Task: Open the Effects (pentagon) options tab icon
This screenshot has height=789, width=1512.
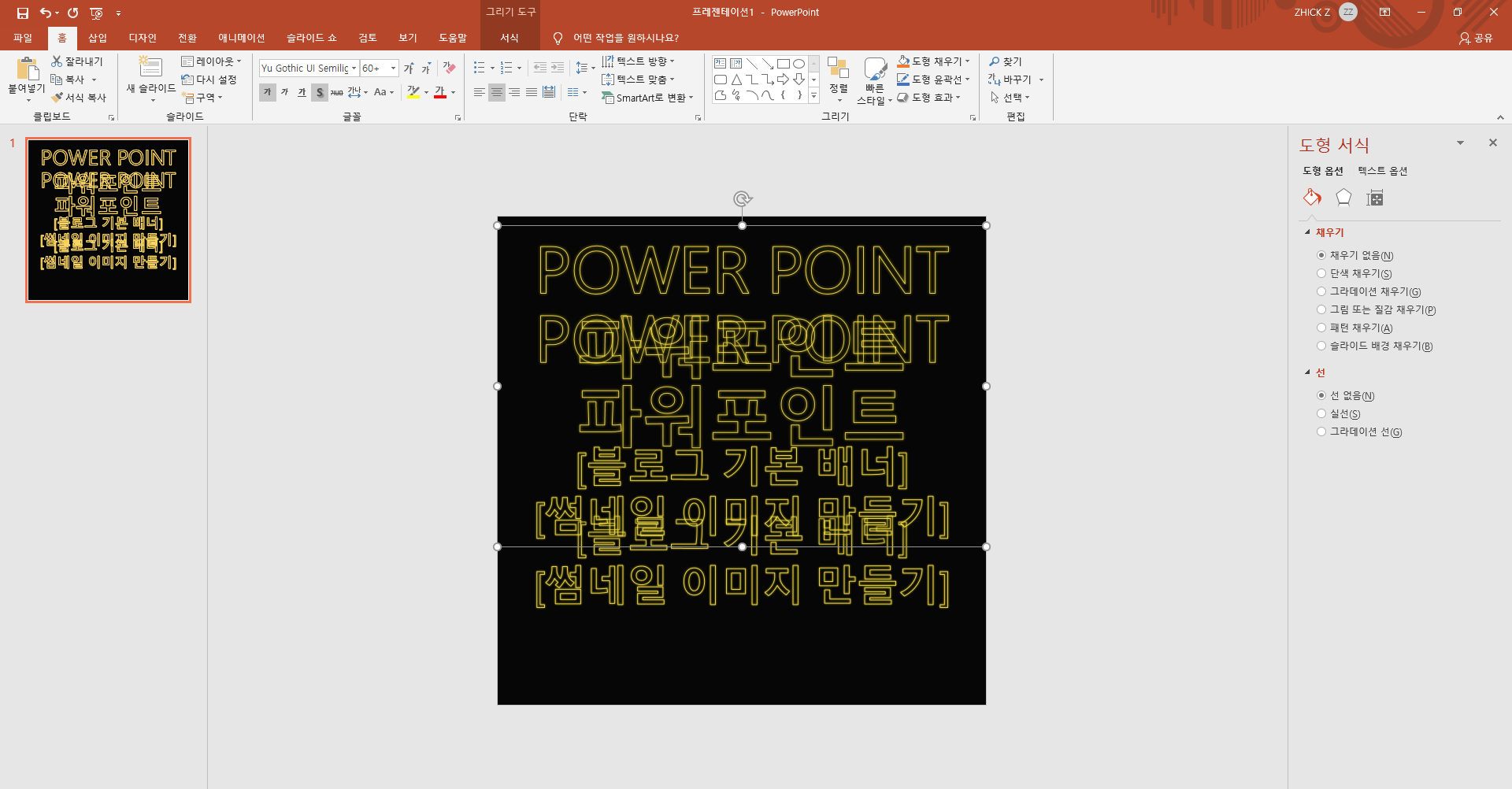Action: point(1343,198)
